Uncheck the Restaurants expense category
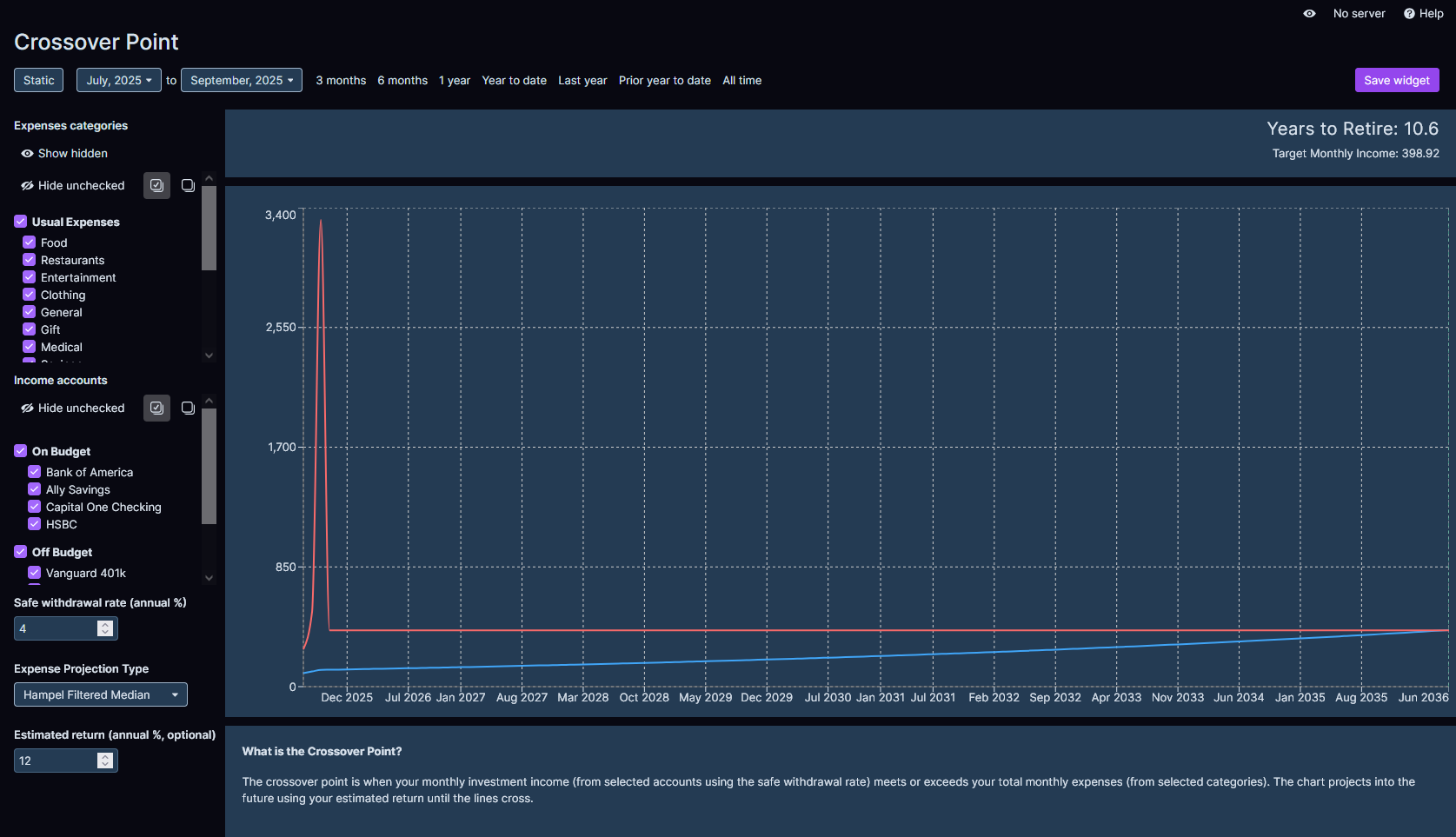Screen dimensions: 1456x837 tap(30, 260)
